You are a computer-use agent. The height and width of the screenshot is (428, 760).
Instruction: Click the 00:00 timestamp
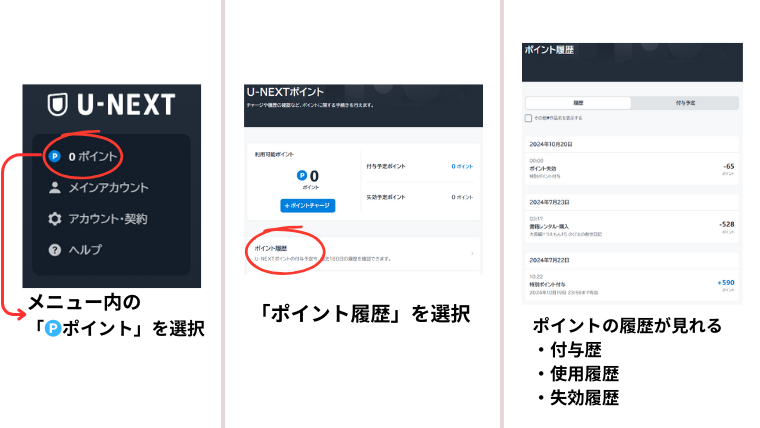[x=536, y=161]
